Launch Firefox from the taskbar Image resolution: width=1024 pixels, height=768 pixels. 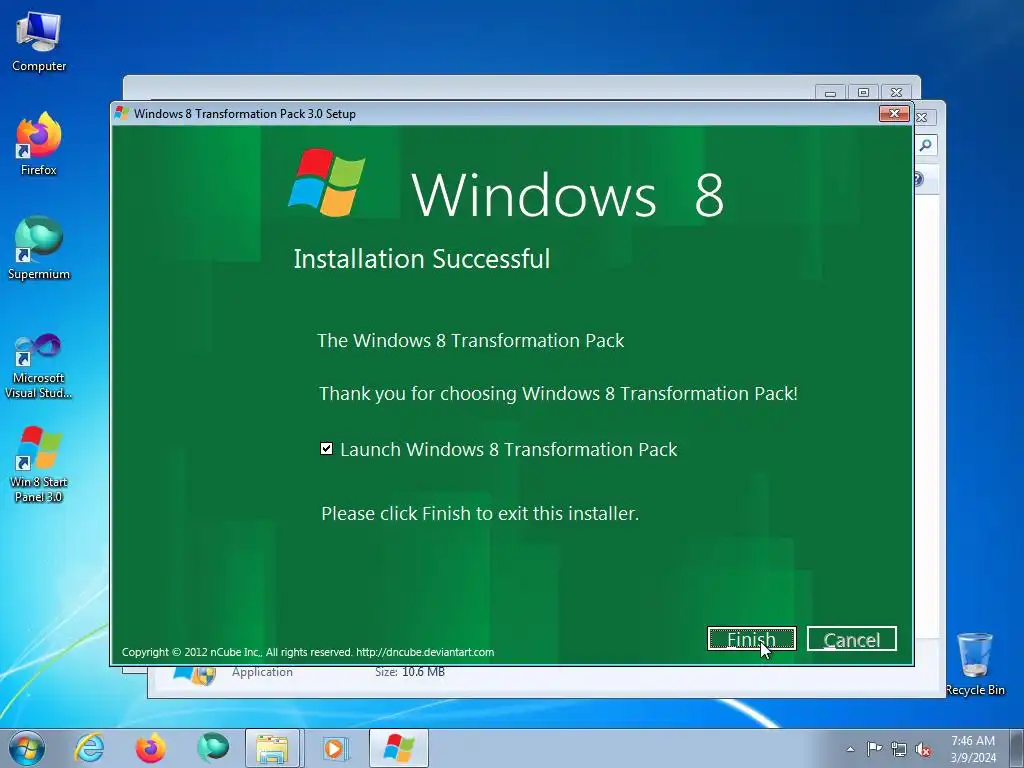pos(150,748)
